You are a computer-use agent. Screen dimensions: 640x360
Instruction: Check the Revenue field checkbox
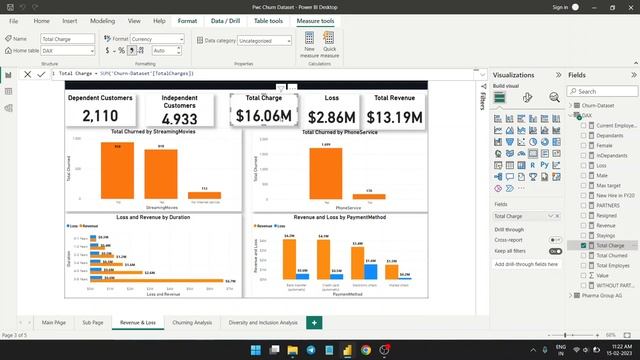[583, 225]
